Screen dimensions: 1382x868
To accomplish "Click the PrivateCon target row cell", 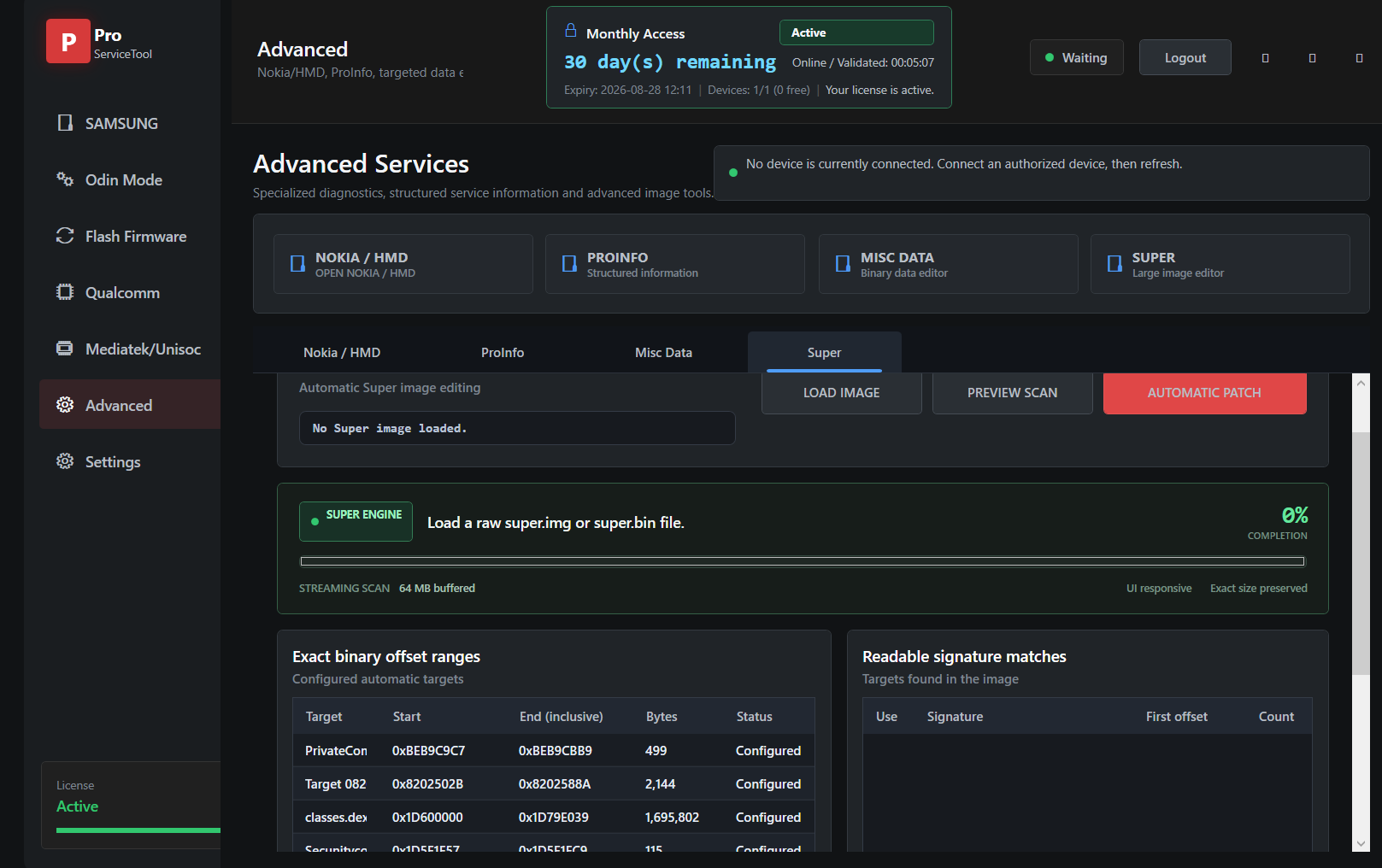I will pos(336,751).
